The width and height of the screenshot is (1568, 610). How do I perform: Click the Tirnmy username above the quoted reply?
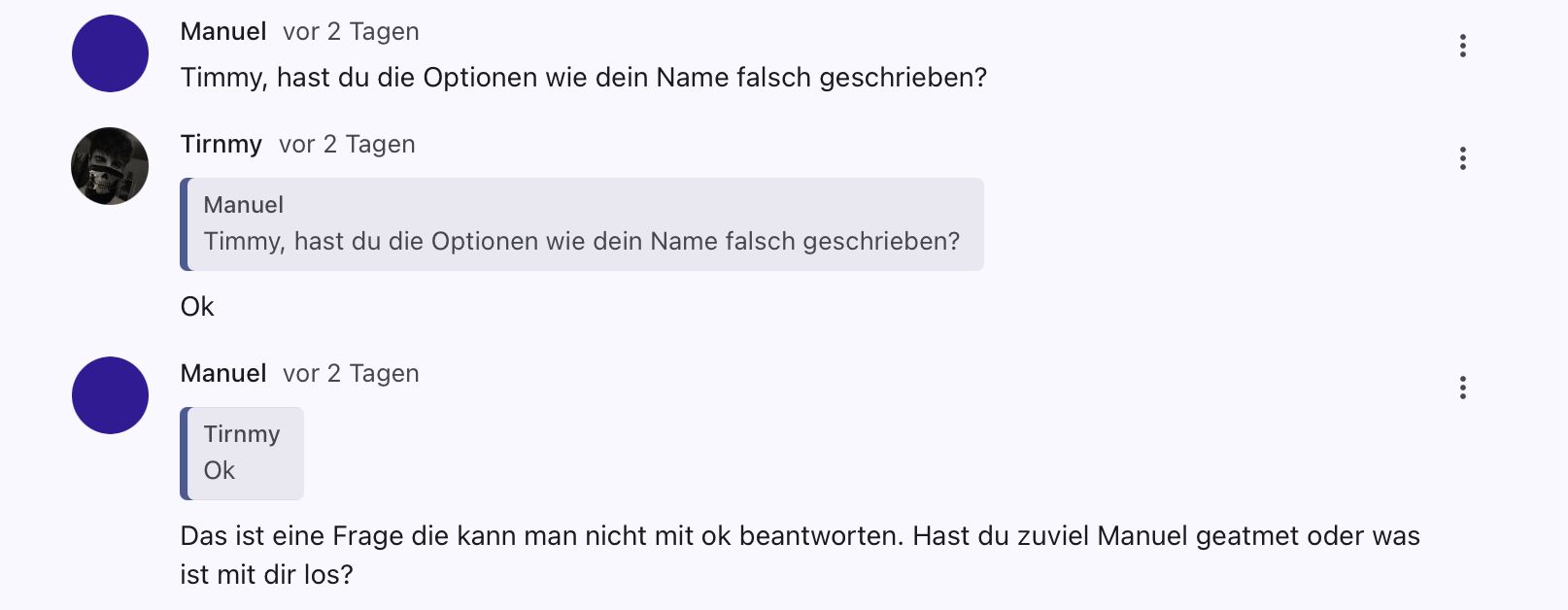pyautogui.click(x=222, y=145)
